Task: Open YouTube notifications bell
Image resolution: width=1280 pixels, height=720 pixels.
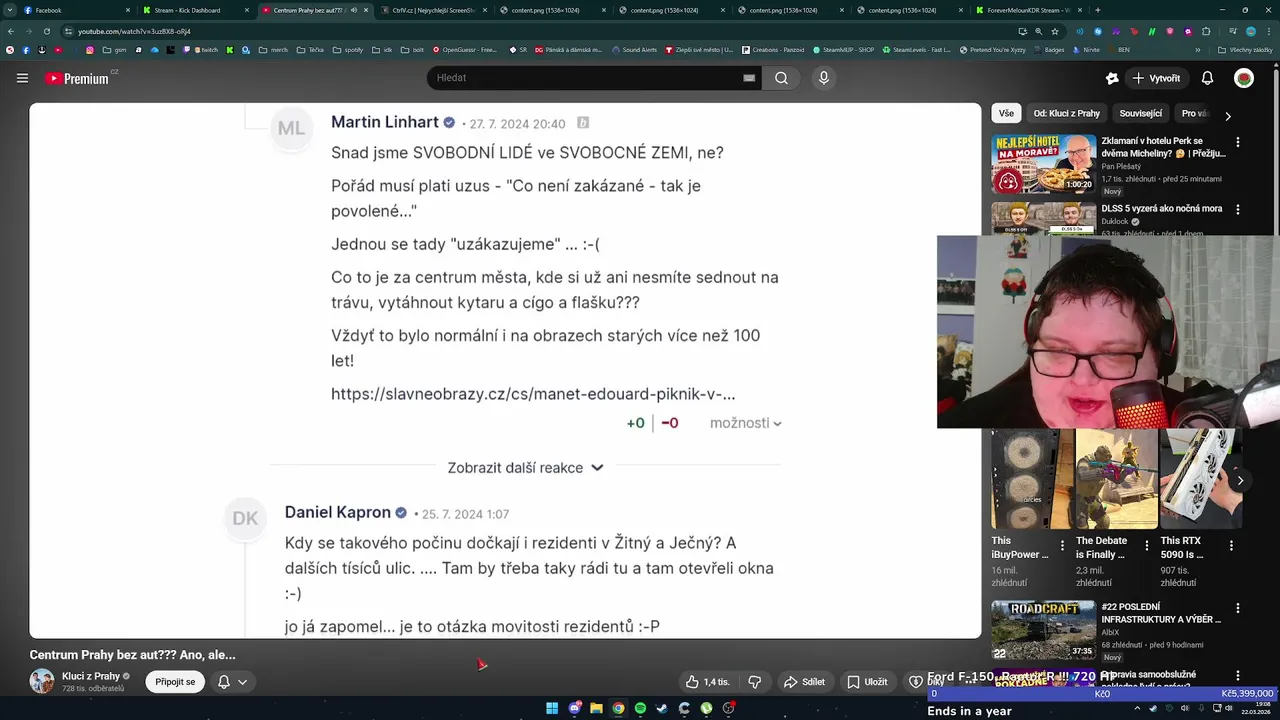Action: (x=1207, y=78)
